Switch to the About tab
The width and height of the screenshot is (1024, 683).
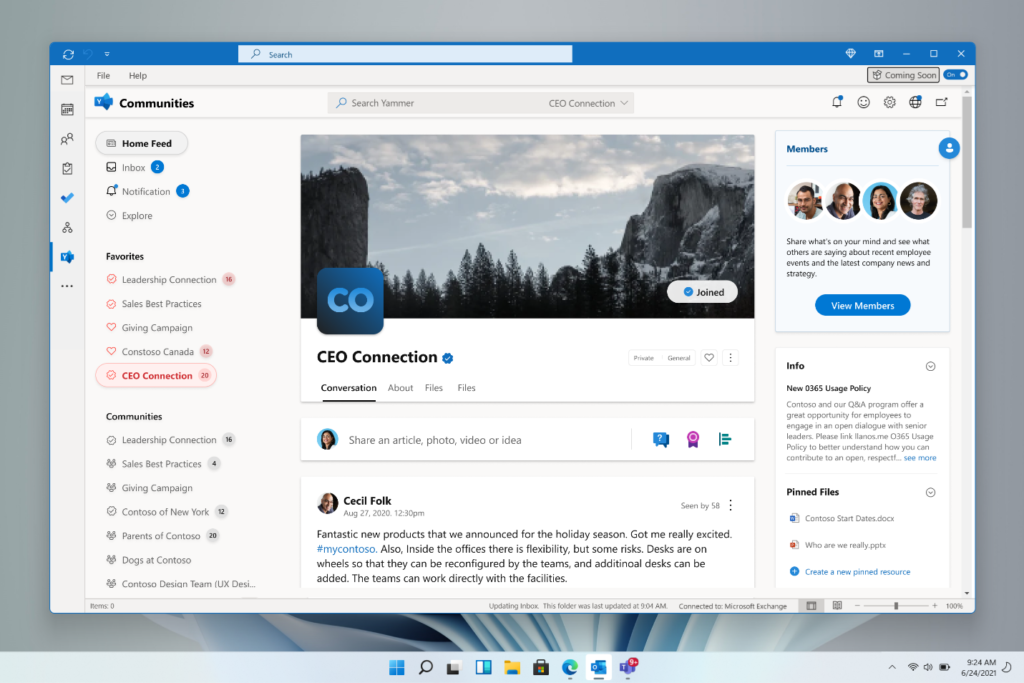pyautogui.click(x=400, y=388)
